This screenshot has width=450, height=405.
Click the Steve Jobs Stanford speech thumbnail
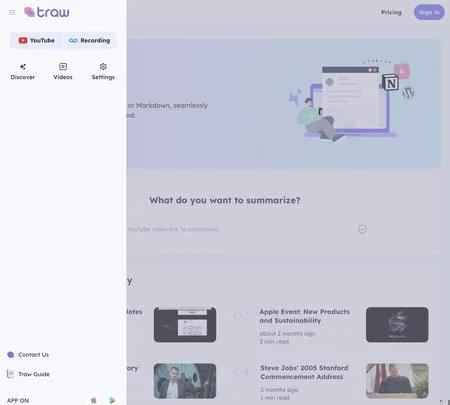(397, 381)
